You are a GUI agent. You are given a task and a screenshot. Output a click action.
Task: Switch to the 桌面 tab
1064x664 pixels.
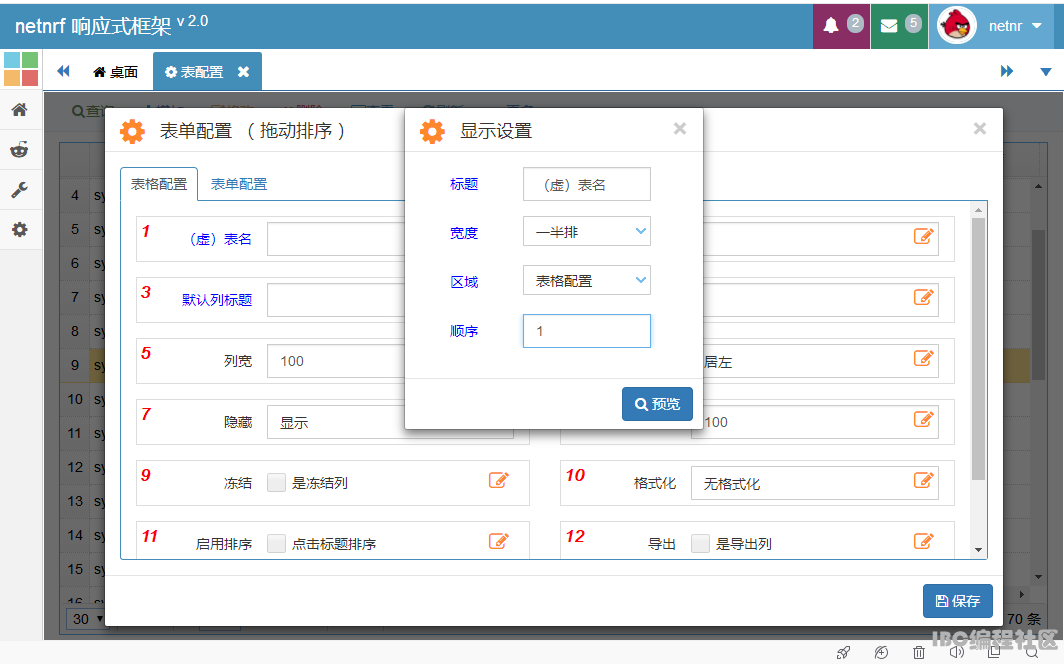click(115, 72)
